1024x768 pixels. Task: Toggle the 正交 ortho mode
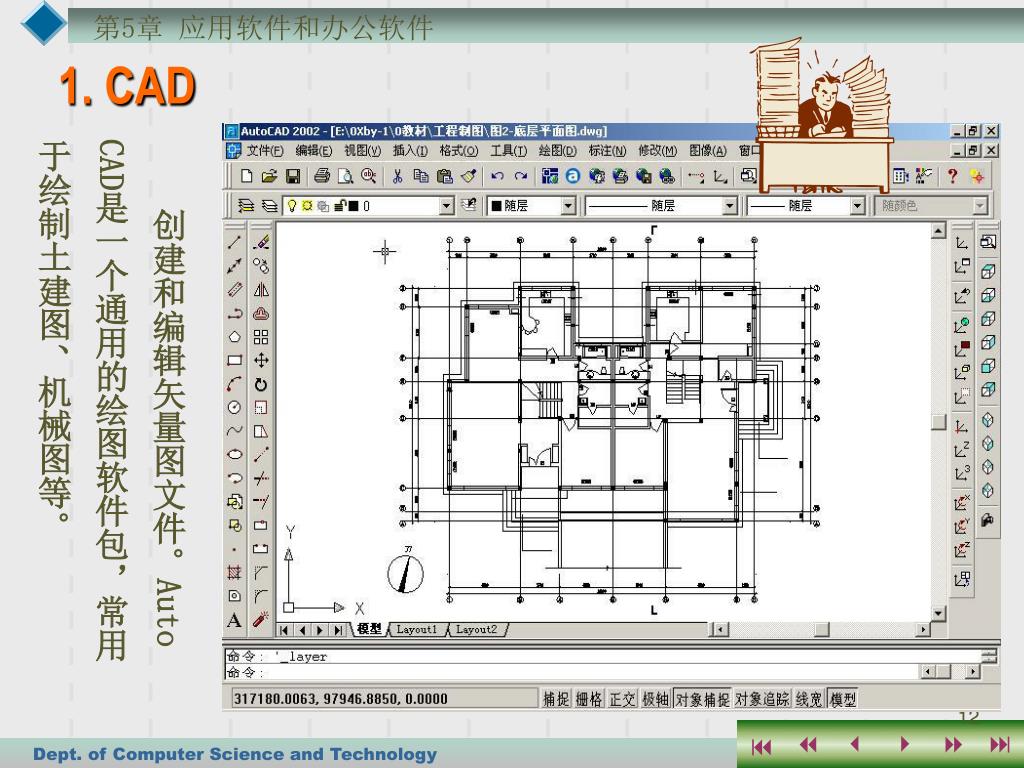tap(622, 699)
